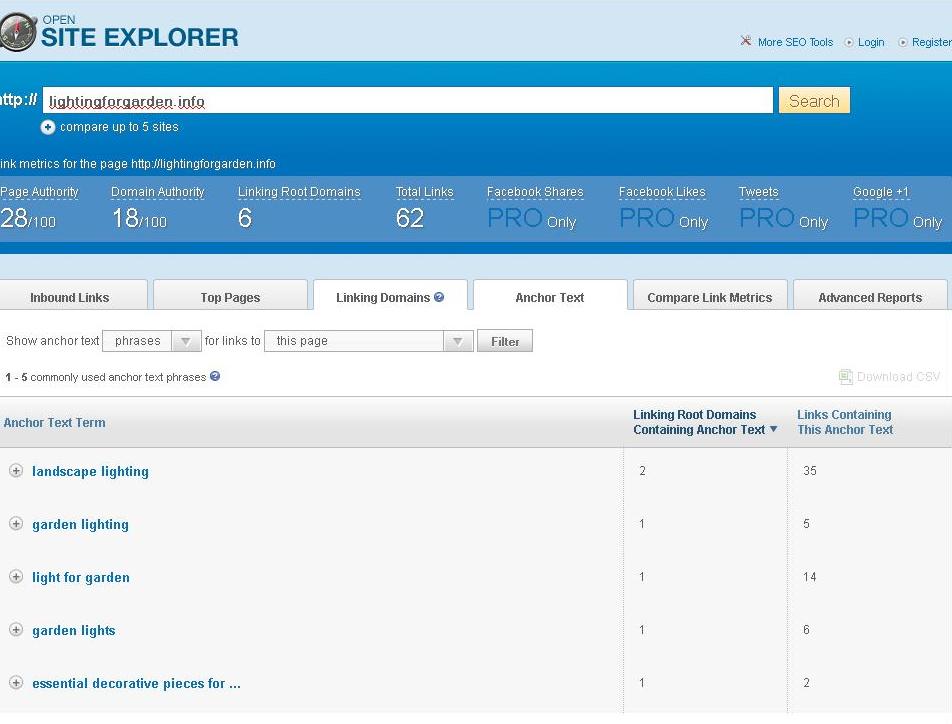Image resolution: width=952 pixels, height=724 pixels.
Task: Expand the garden lights row
Action: (16, 630)
